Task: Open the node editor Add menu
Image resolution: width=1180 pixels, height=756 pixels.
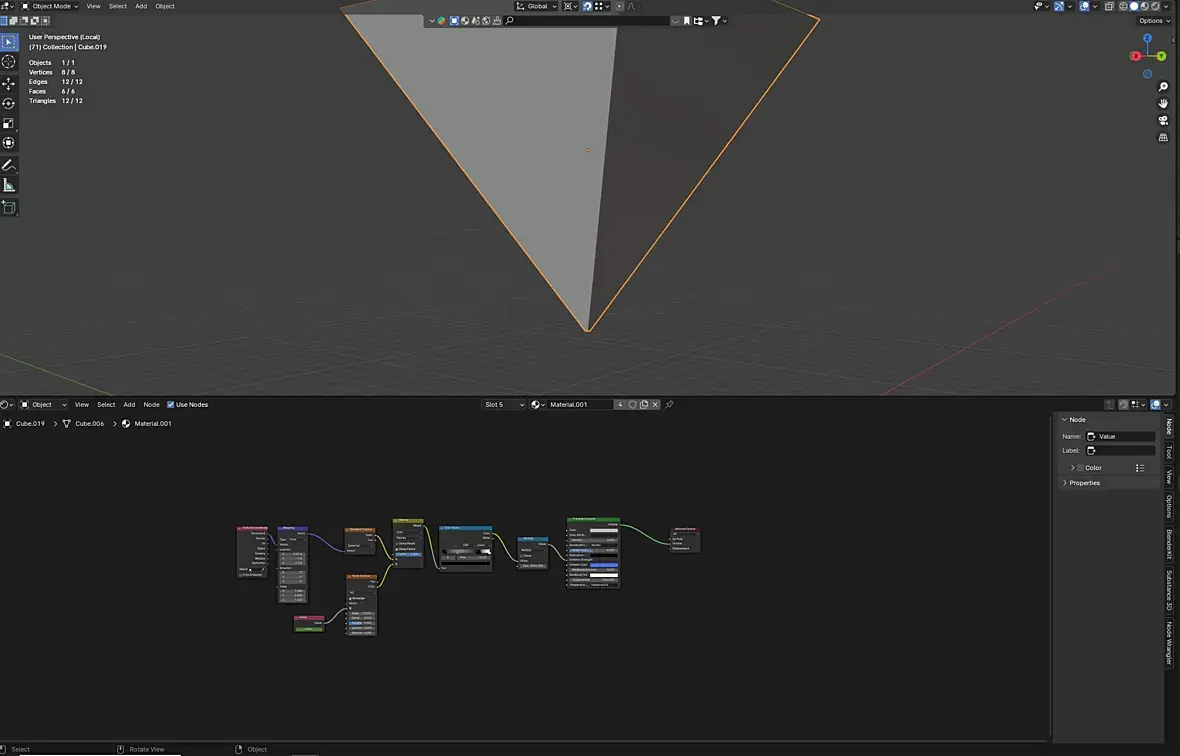Action: click(129, 405)
